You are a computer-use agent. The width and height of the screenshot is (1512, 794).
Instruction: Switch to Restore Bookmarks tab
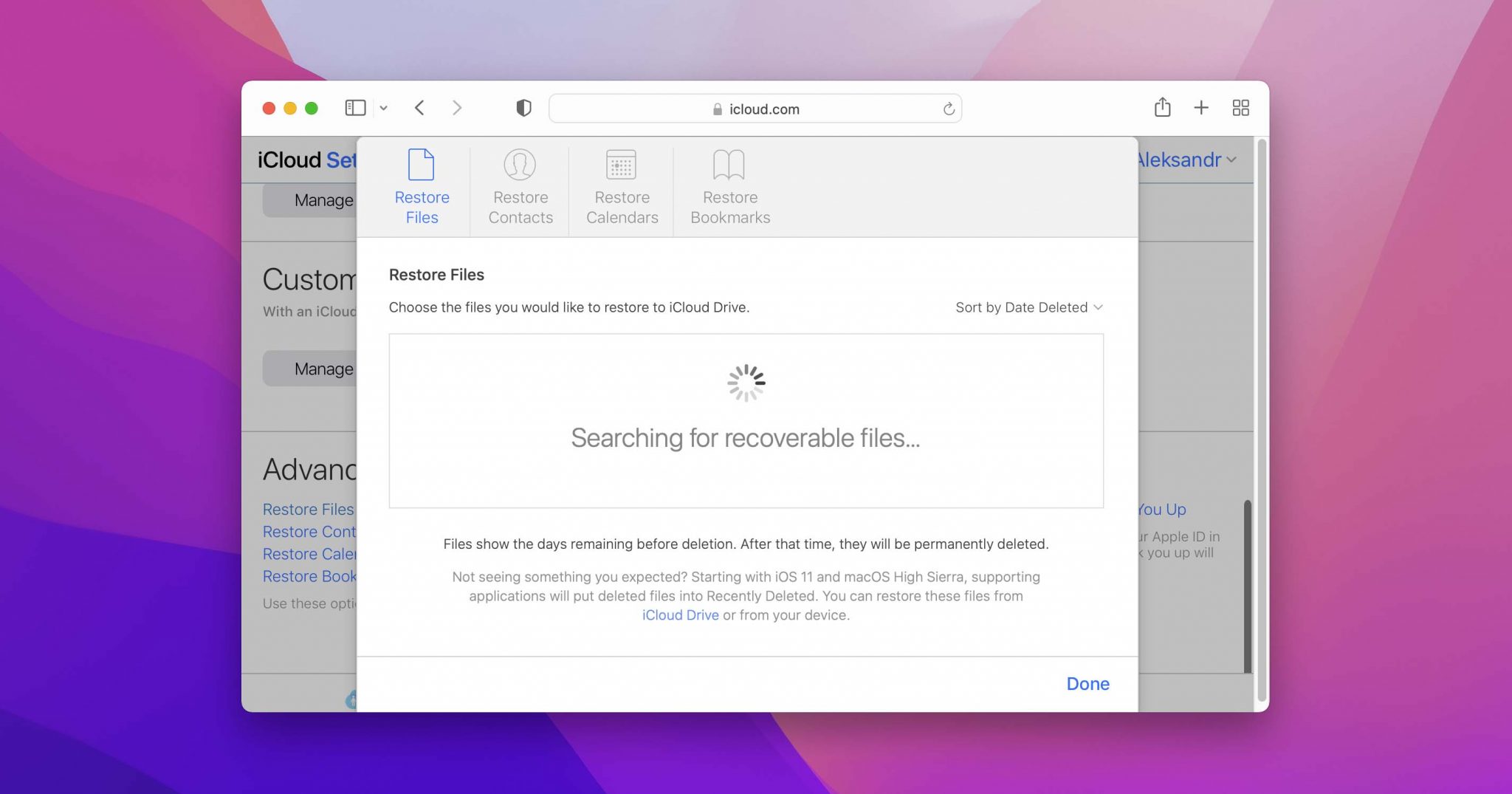pyautogui.click(x=729, y=187)
